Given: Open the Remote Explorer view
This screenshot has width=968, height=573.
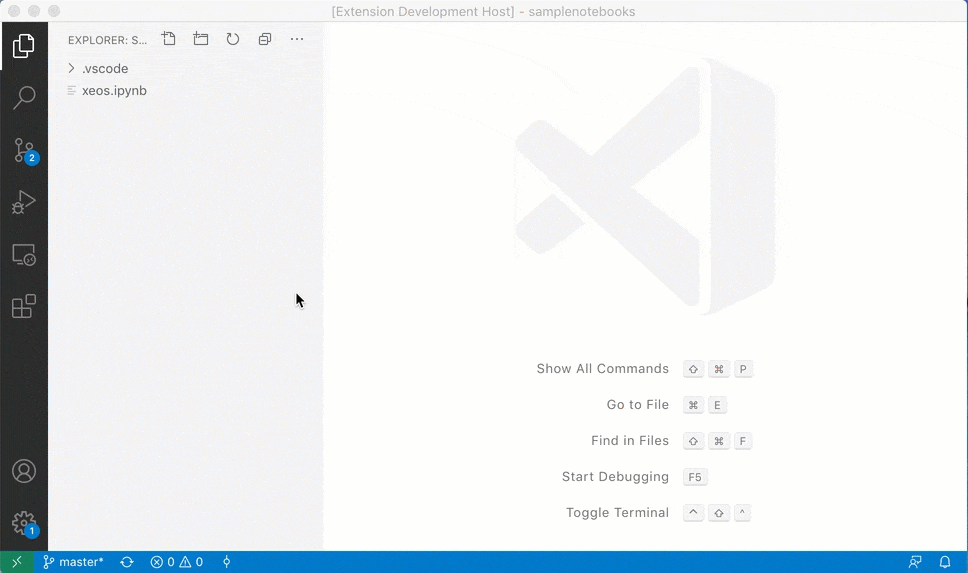Looking at the screenshot, I should coord(24,255).
